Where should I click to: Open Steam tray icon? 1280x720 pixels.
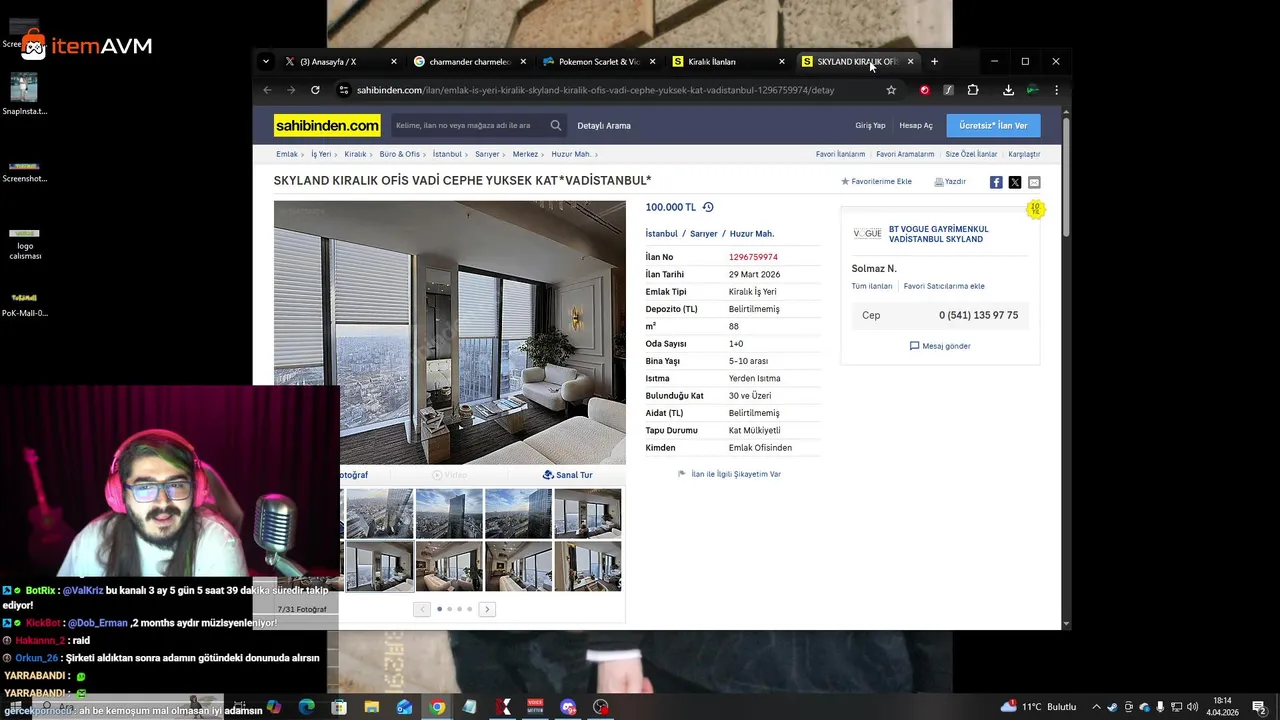(x=1111, y=707)
